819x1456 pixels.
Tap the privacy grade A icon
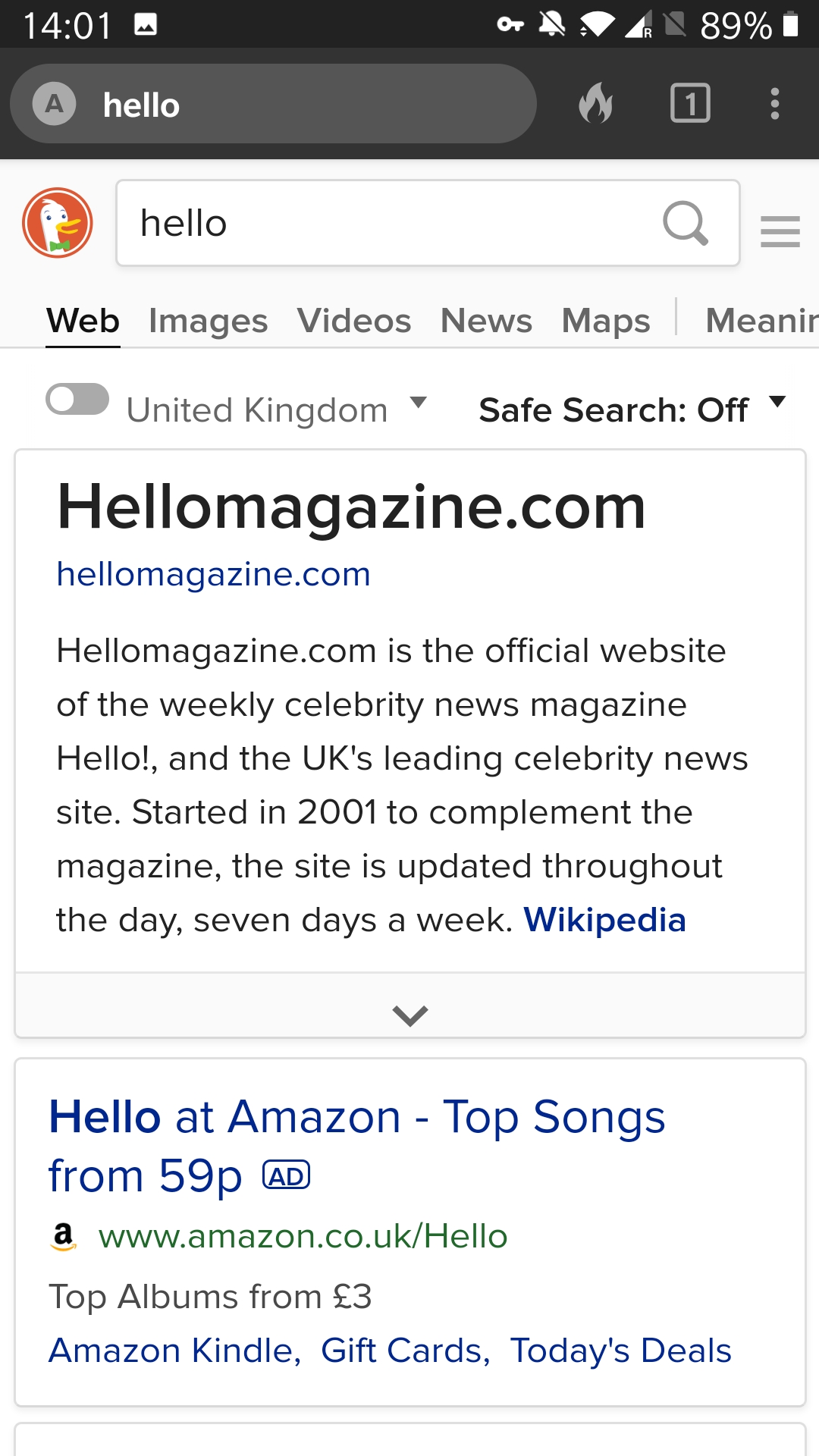[x=54, y=104]
